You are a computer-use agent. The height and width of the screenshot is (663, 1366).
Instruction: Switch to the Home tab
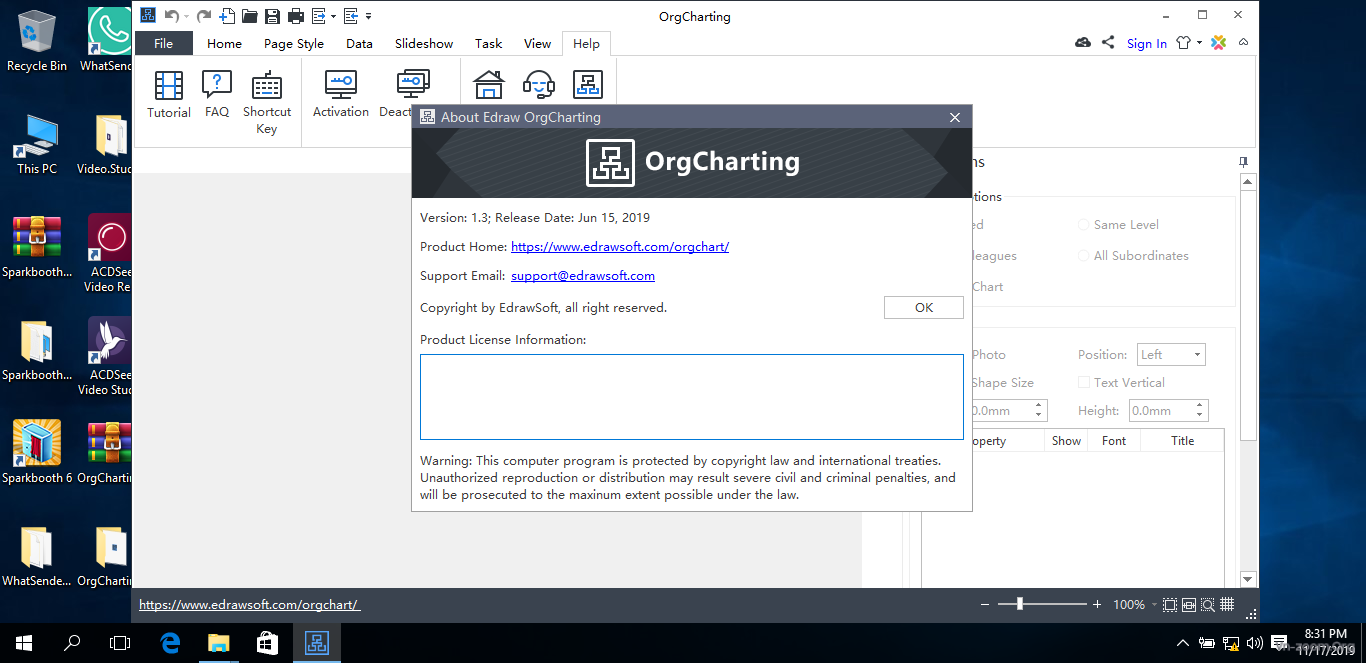point(224,43)
